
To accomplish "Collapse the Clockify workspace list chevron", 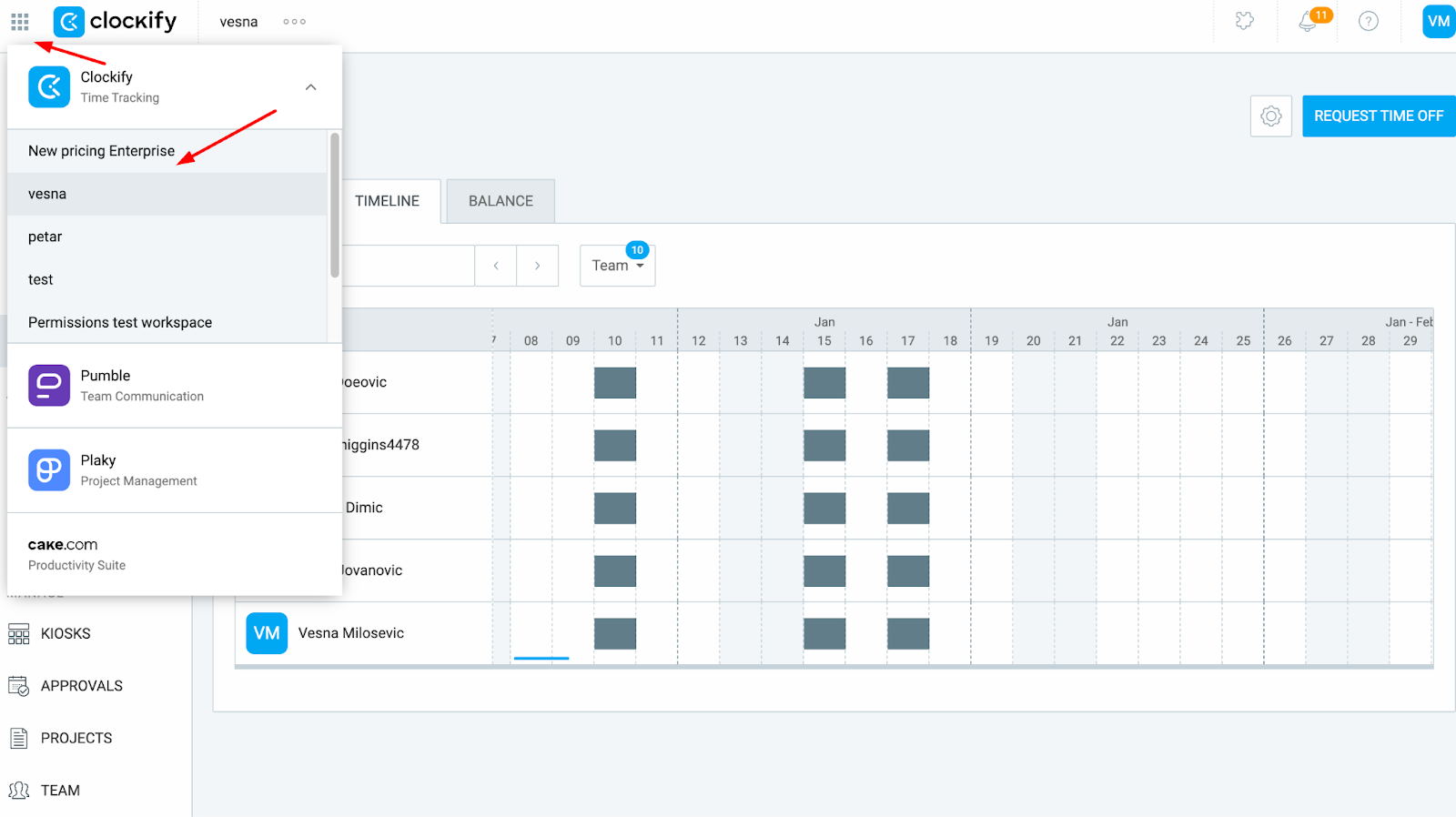I will pyautogui.click(x=310, y=87).
